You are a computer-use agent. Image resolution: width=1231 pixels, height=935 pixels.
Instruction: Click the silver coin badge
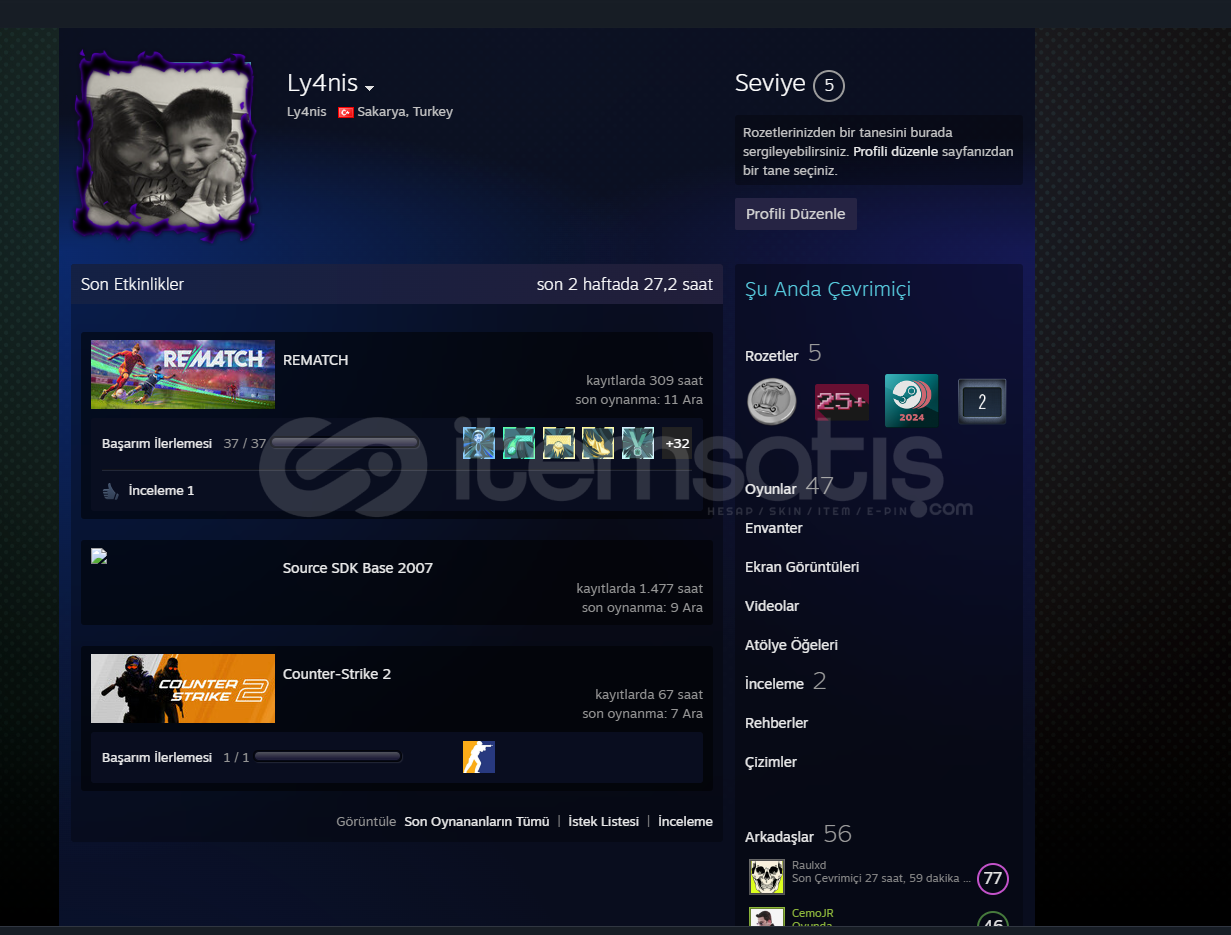click(772, 401)
